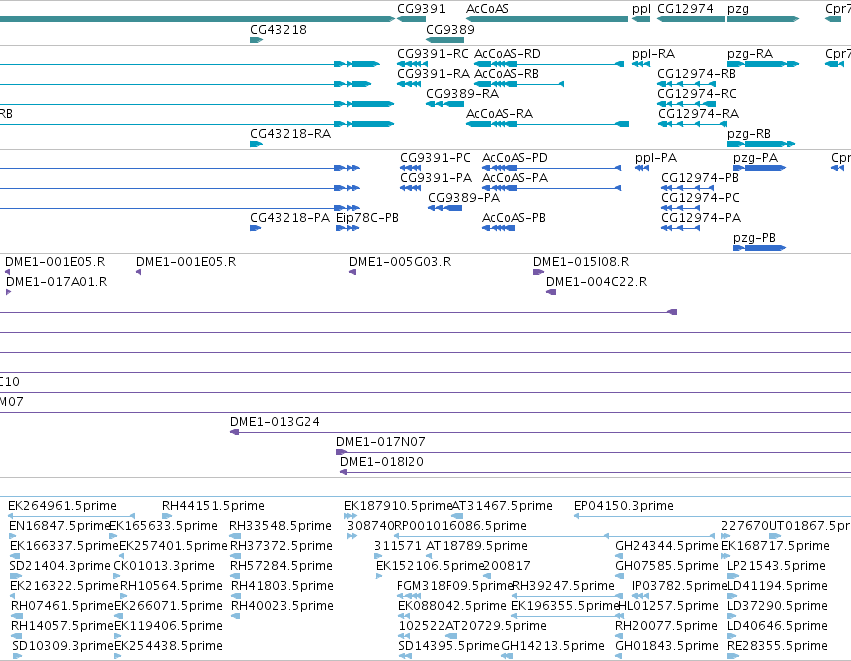851x661 pixels.
Task: Click EST LP21543.5prime
Action: pos(776,567)
